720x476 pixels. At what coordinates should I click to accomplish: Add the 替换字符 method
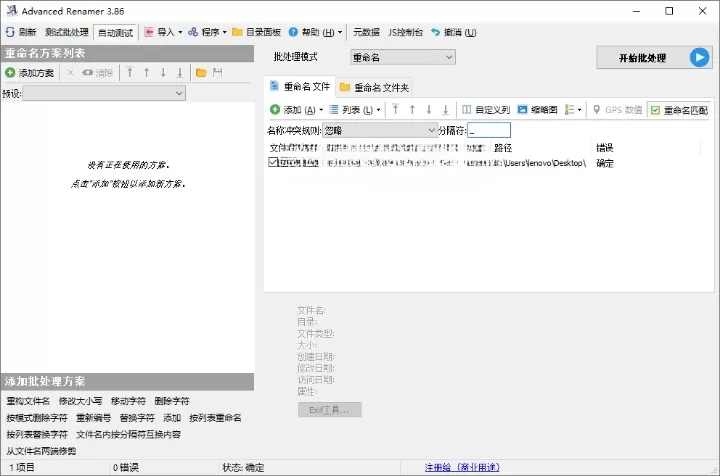coord(137,418)
